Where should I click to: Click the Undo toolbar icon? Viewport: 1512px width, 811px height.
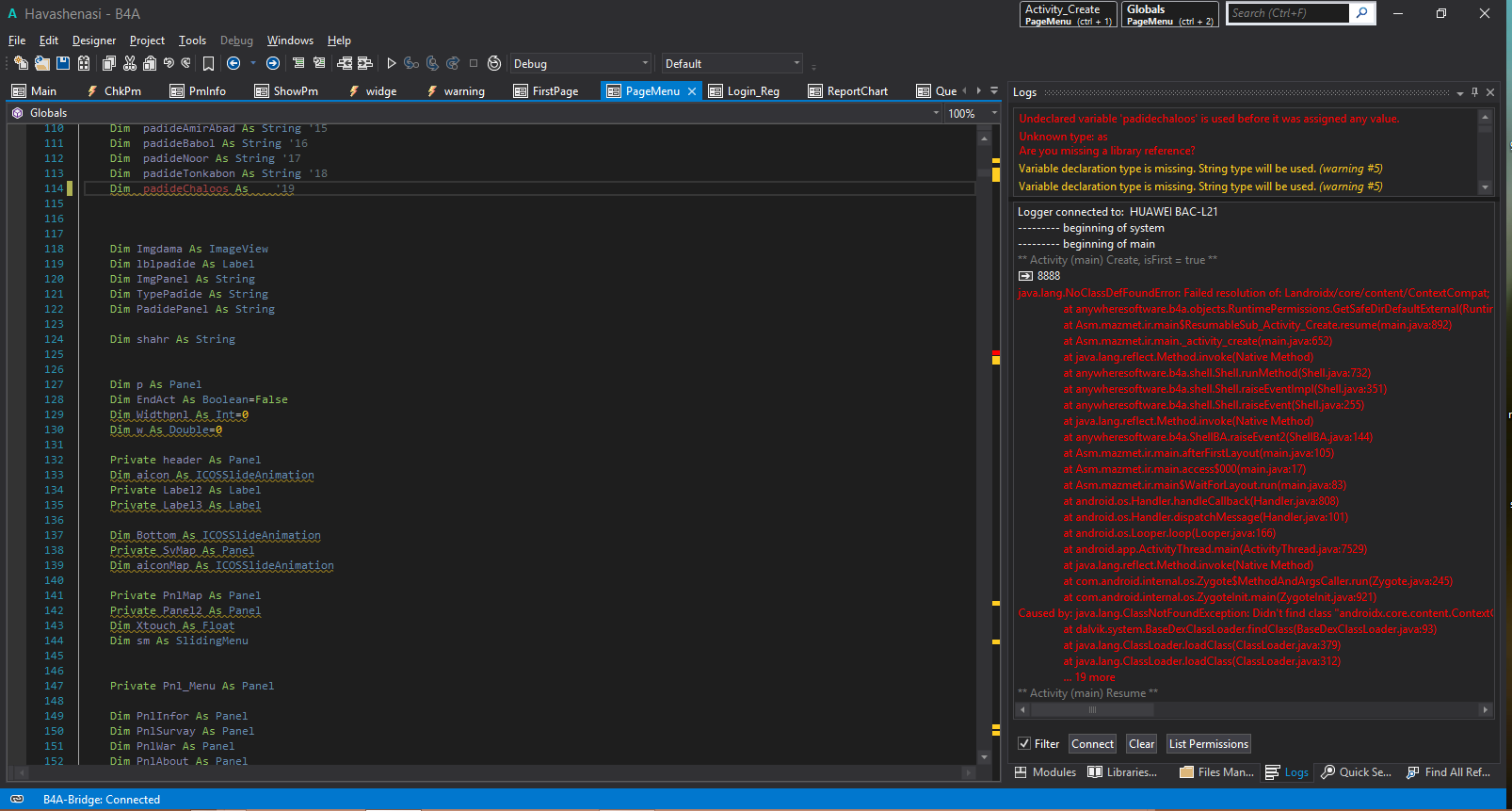point(169,63)
